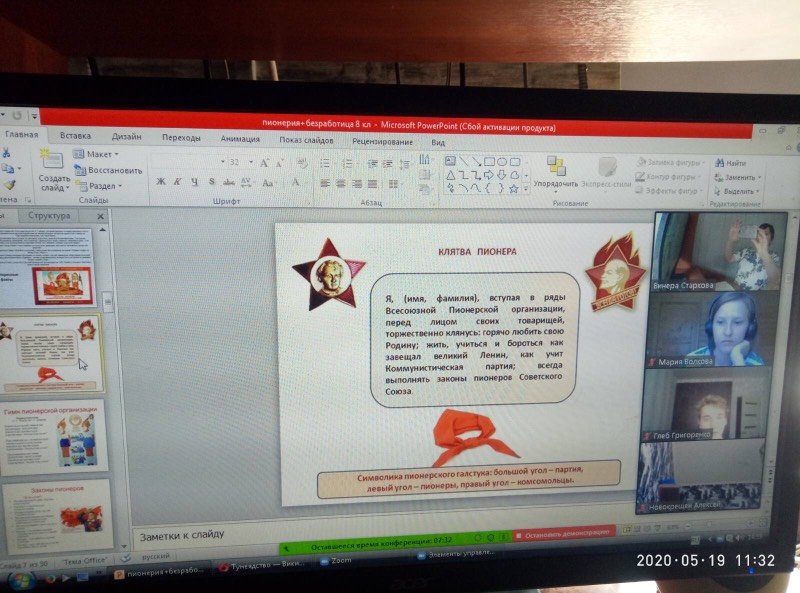Click the font color letter A button
Screen dimensions: 800x593
pos(295,183)
